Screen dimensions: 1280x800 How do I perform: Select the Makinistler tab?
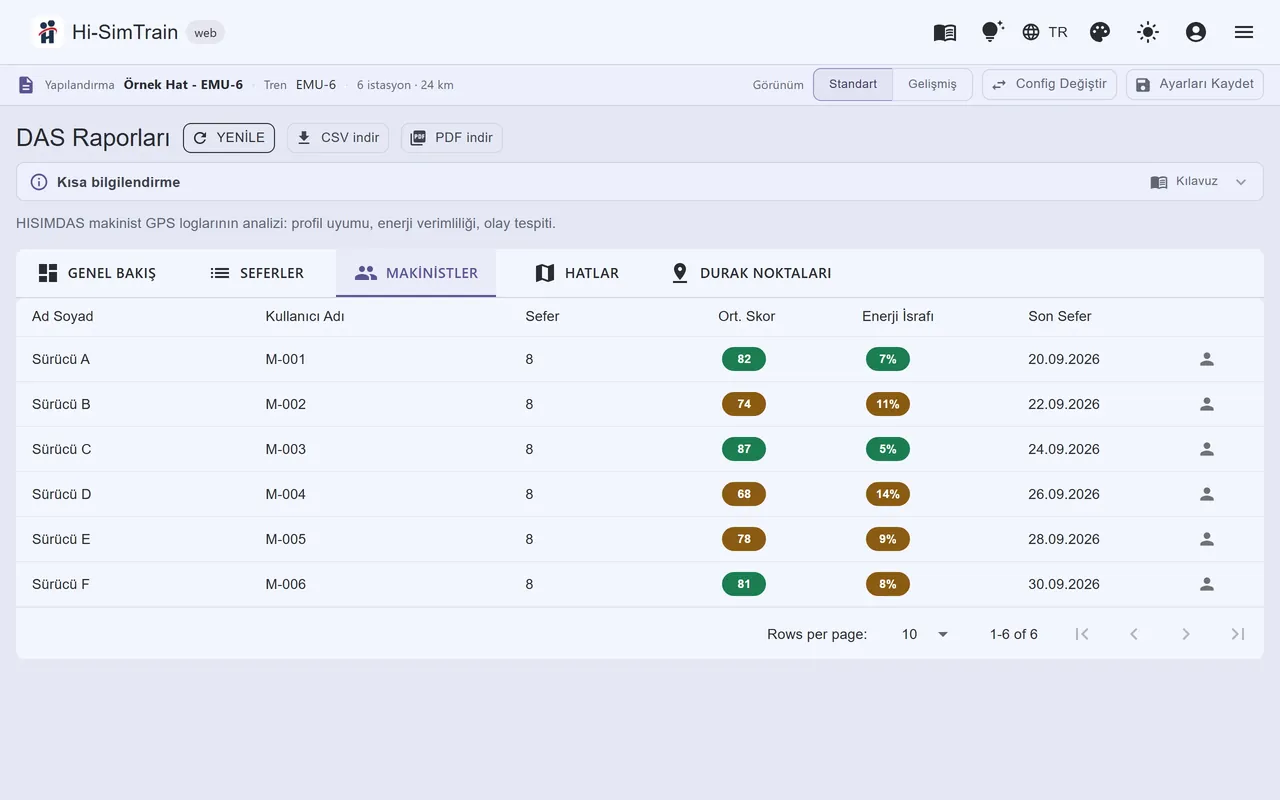coord(416,273)
